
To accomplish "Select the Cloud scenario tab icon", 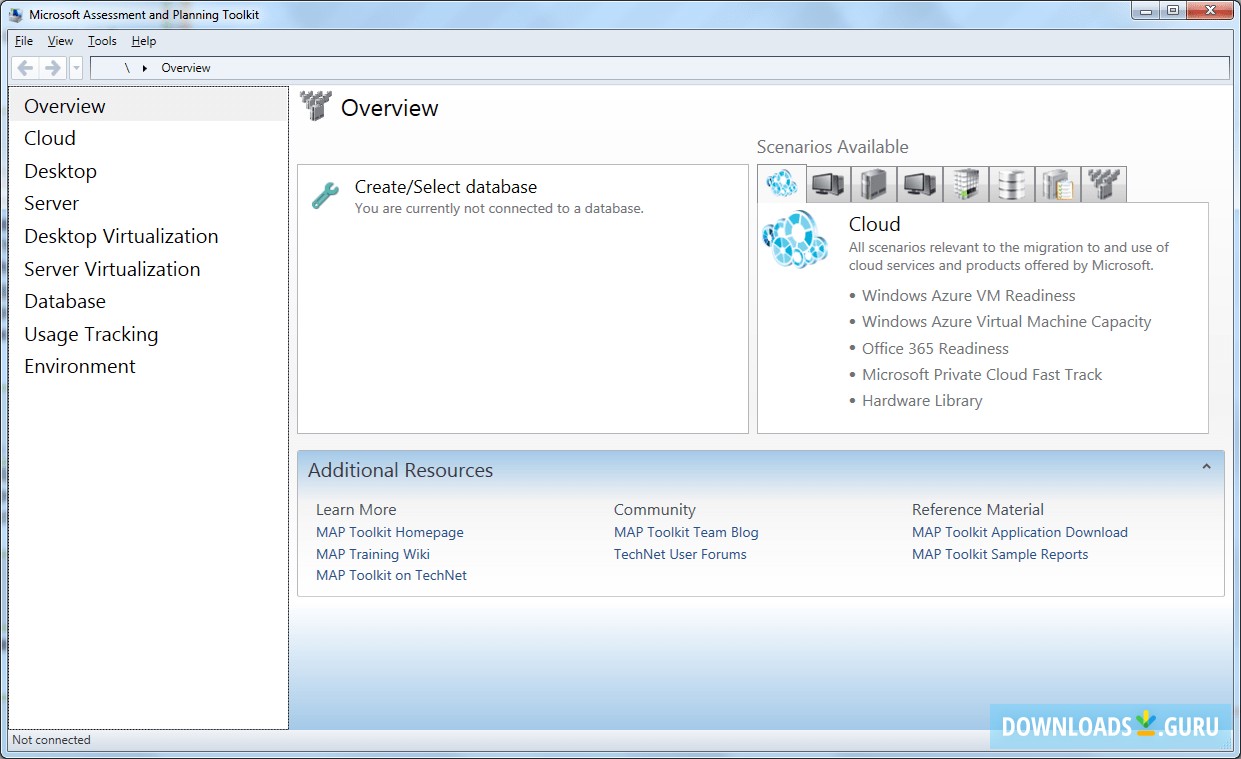I will coord(781,184).
